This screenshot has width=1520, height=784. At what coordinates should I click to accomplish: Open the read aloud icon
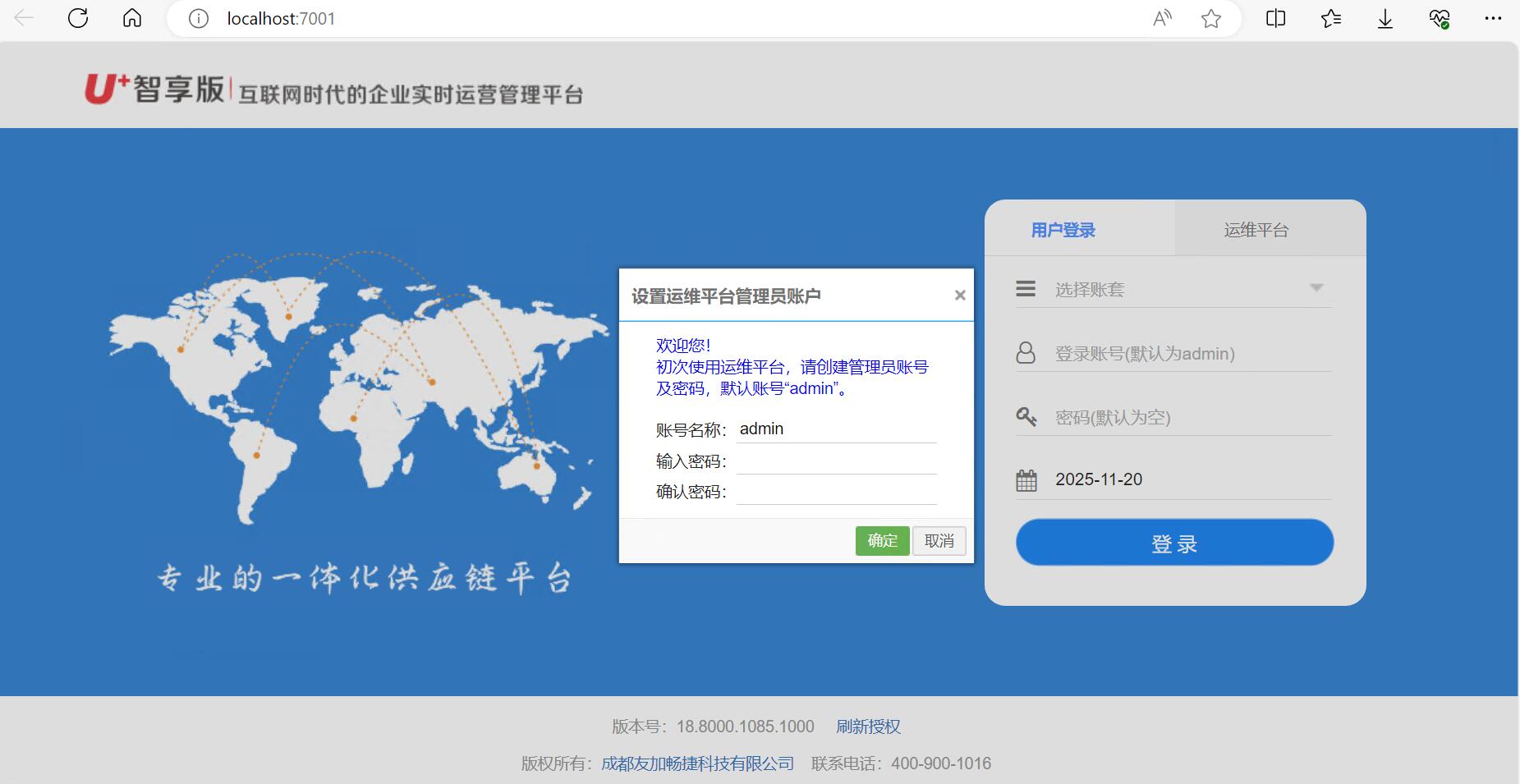point(1162,18)
